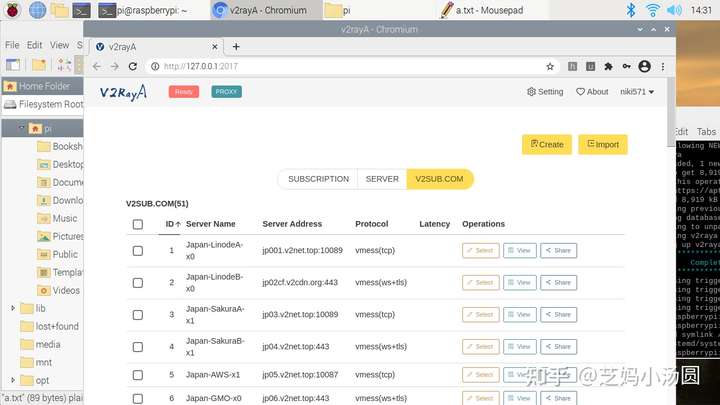
Task: Tick the checkbox for Japan-GMO-x0
Action: click(x=138, y=399)
